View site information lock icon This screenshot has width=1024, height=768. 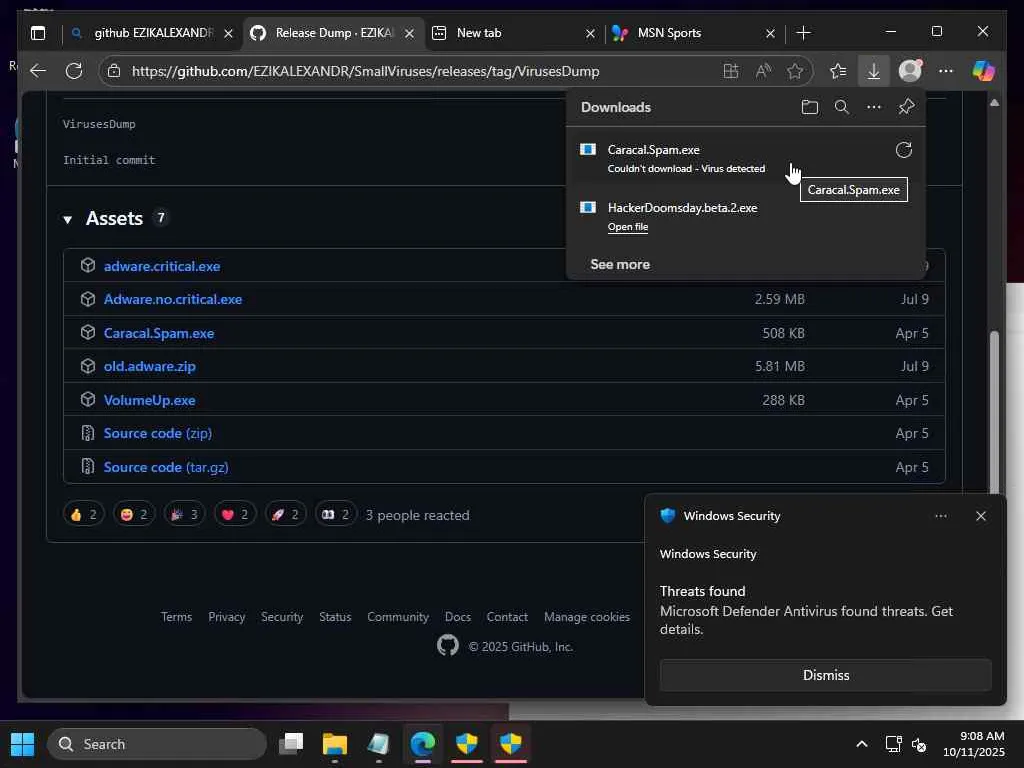114,71
